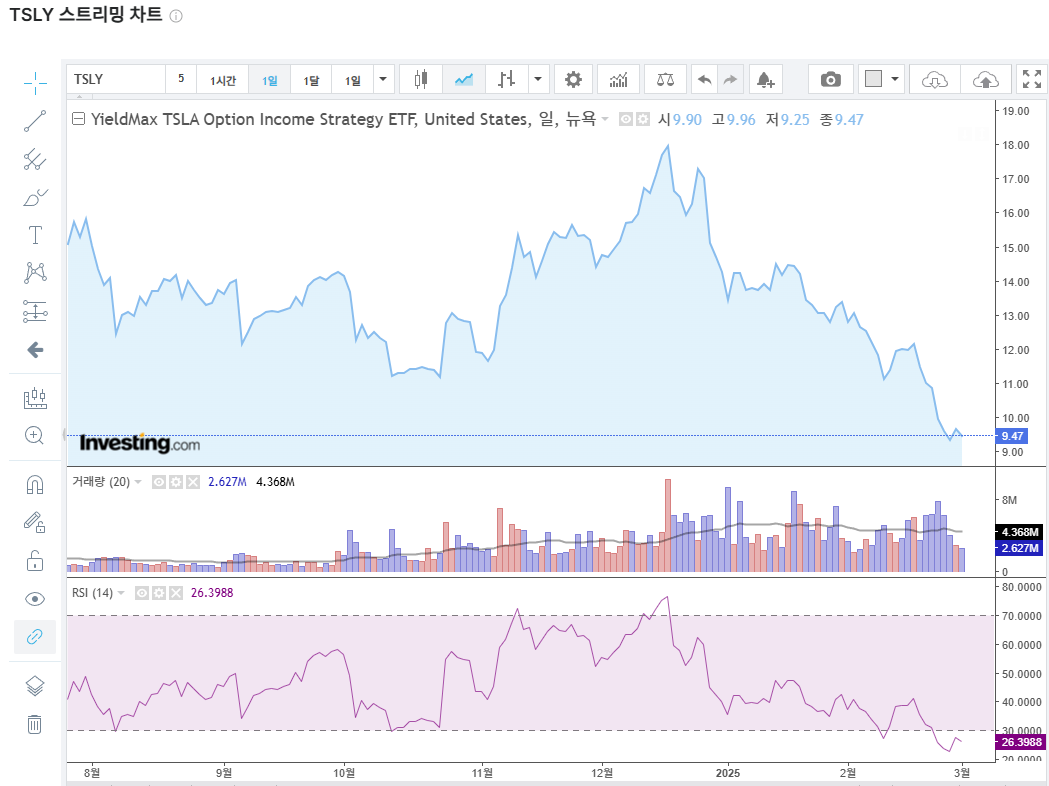Switch to area chart style
1049x786 pixels.
(464, 80)
